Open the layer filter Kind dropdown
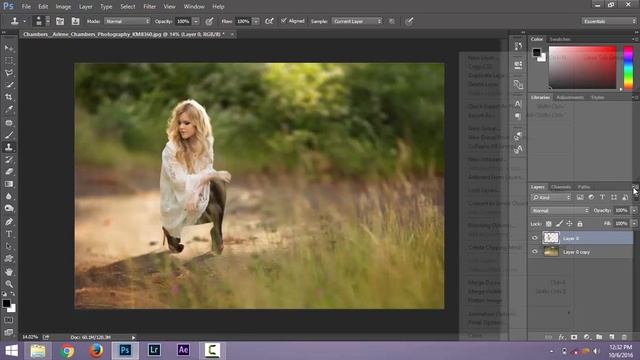The image size is (640, 360). pyautogui.click(x=551, y=198)
